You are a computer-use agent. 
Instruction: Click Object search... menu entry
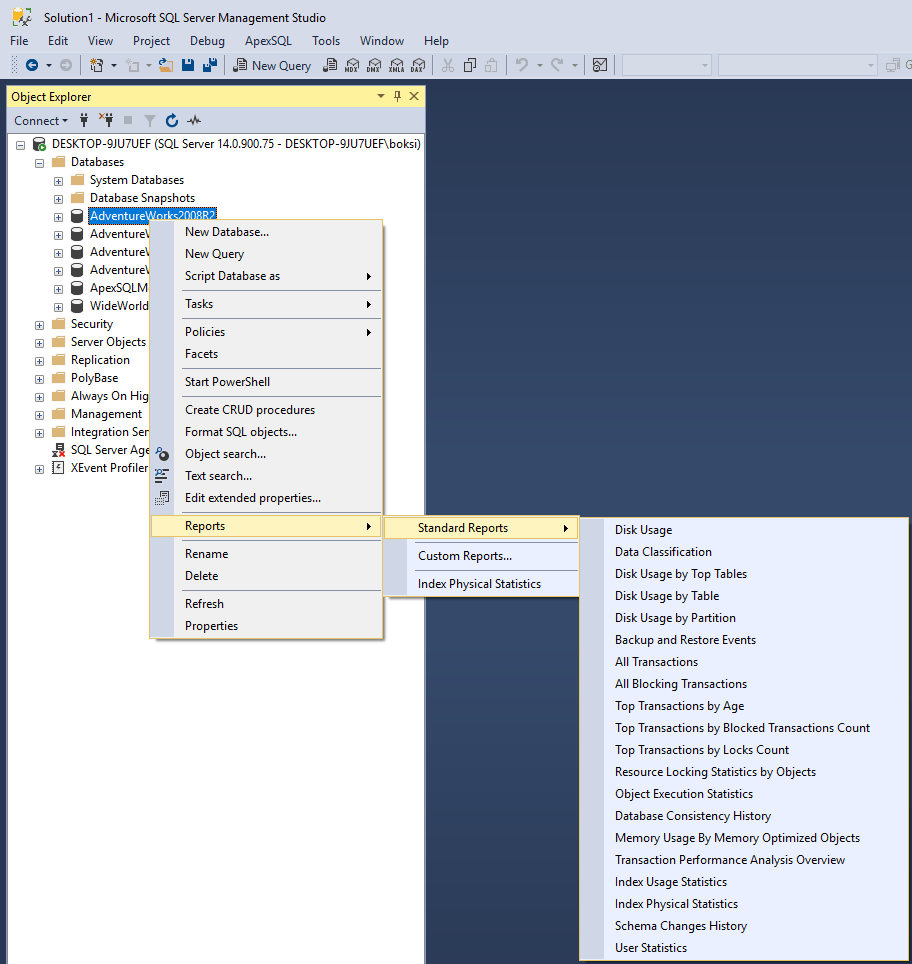[x=266, y=454]
